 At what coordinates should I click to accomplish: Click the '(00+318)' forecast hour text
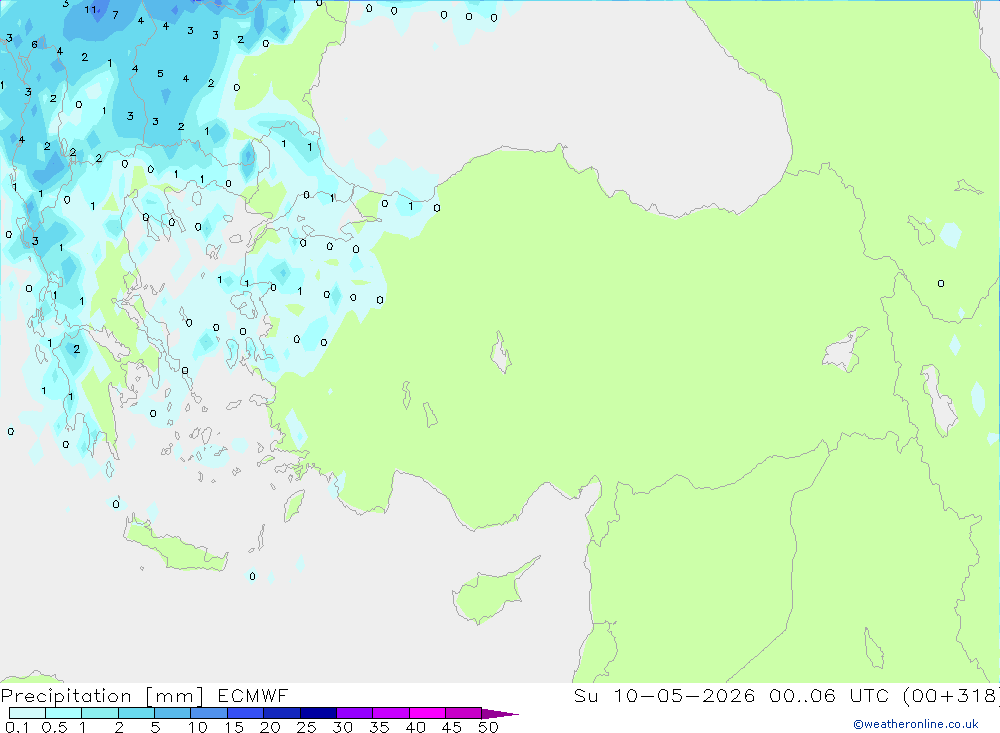pos(951,696)
